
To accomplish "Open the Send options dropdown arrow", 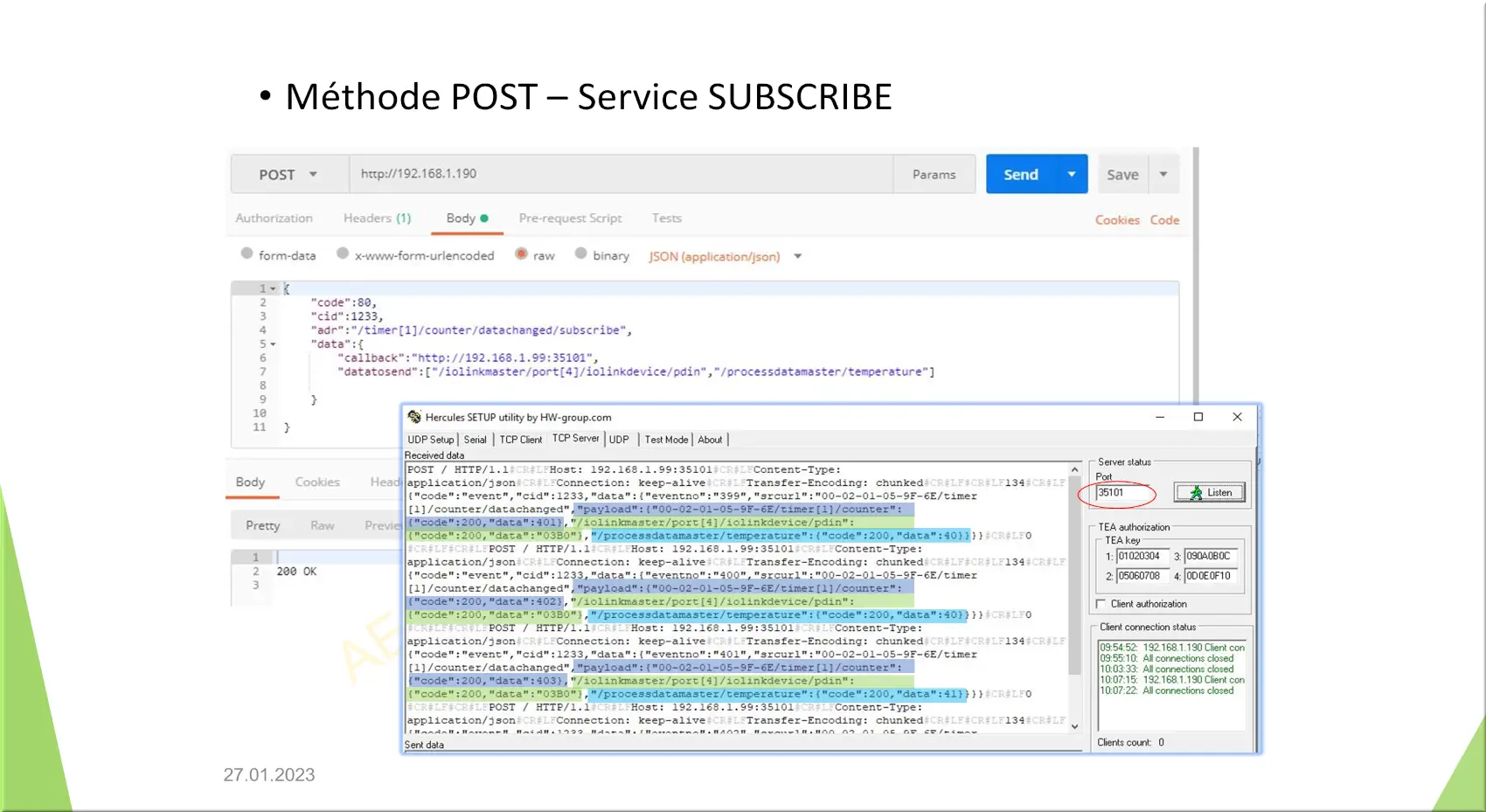I will pyautogui.click(x=1072, y=175).
